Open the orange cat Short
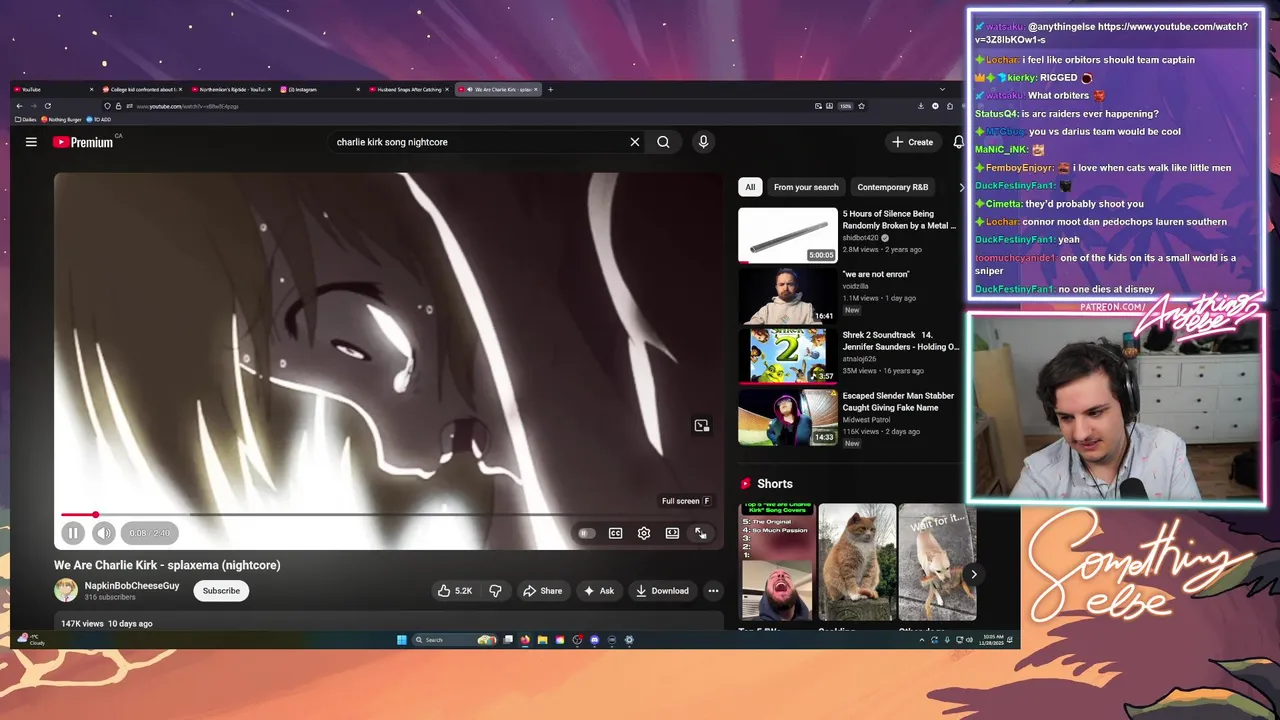1280x720 pixels. (857, 562)
